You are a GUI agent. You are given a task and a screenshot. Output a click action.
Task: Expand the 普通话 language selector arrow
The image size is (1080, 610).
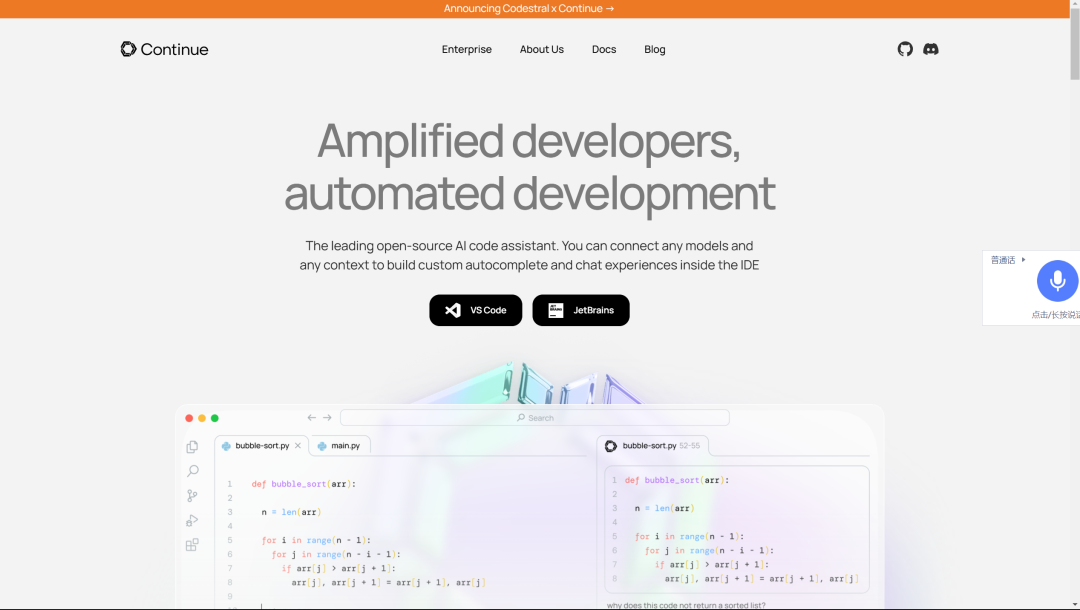pos(1022,259)
